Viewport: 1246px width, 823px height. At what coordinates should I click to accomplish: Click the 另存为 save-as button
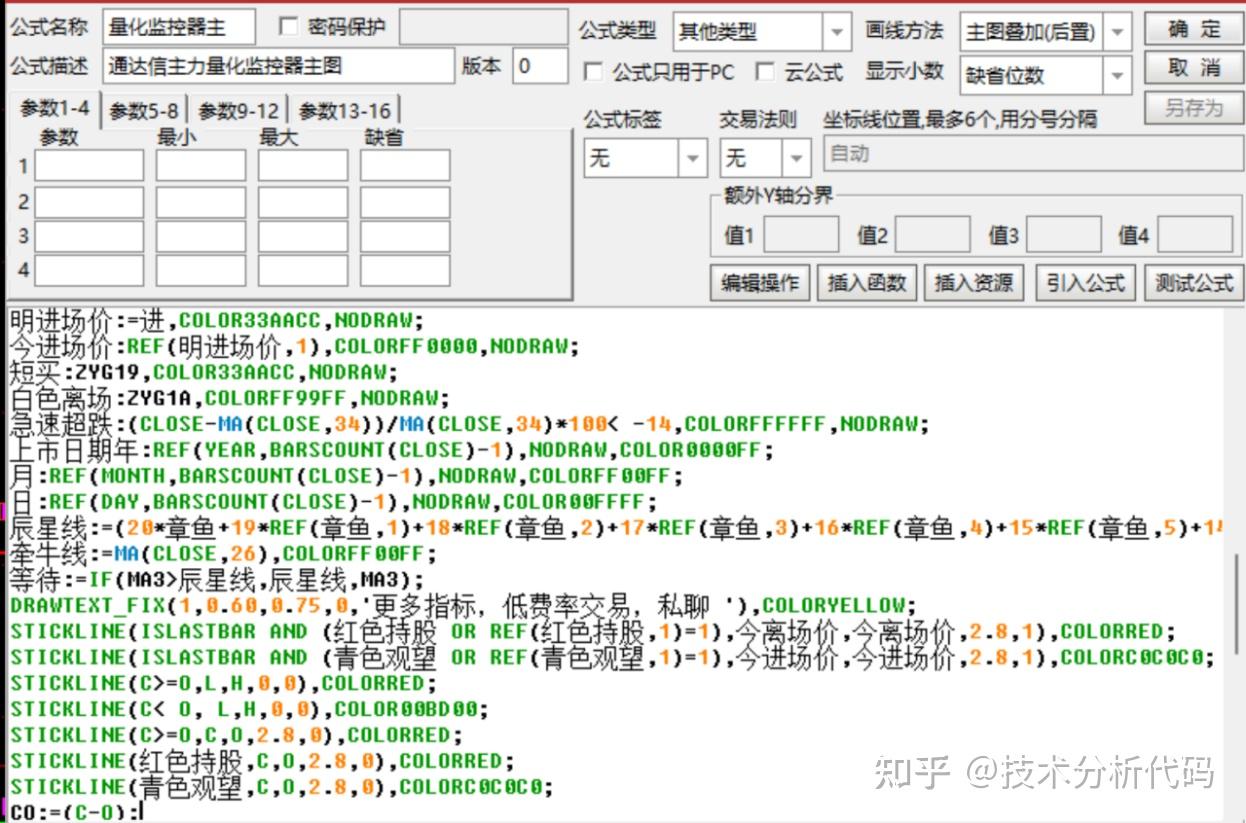coord(1193,107)
